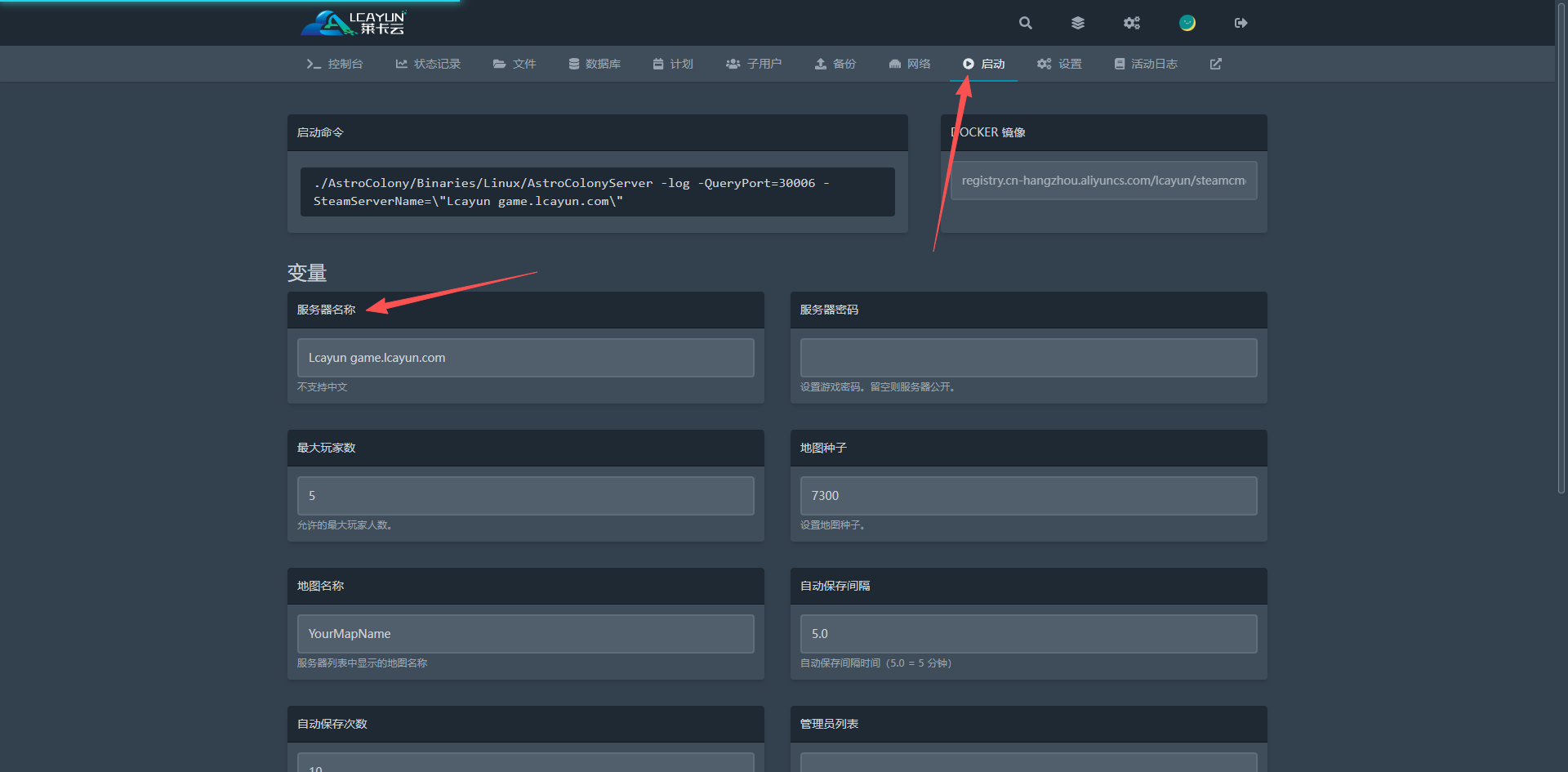1568x772 pixels.
Task: Open the 设置 settings tab
Action: (1059, 64)
